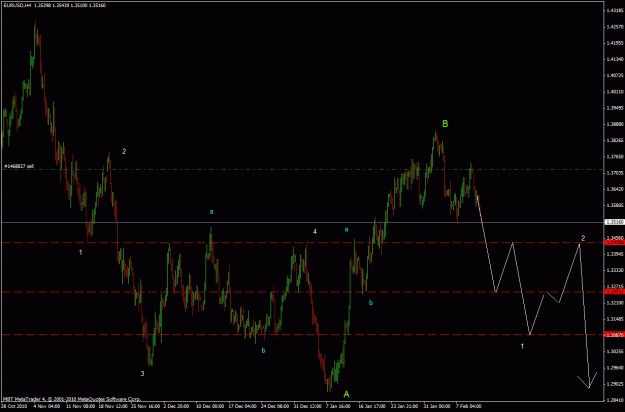The height and width of the screenshot is (412, 625).
Task: Click the 1.39495 price axis label
Action: point(615,108)
